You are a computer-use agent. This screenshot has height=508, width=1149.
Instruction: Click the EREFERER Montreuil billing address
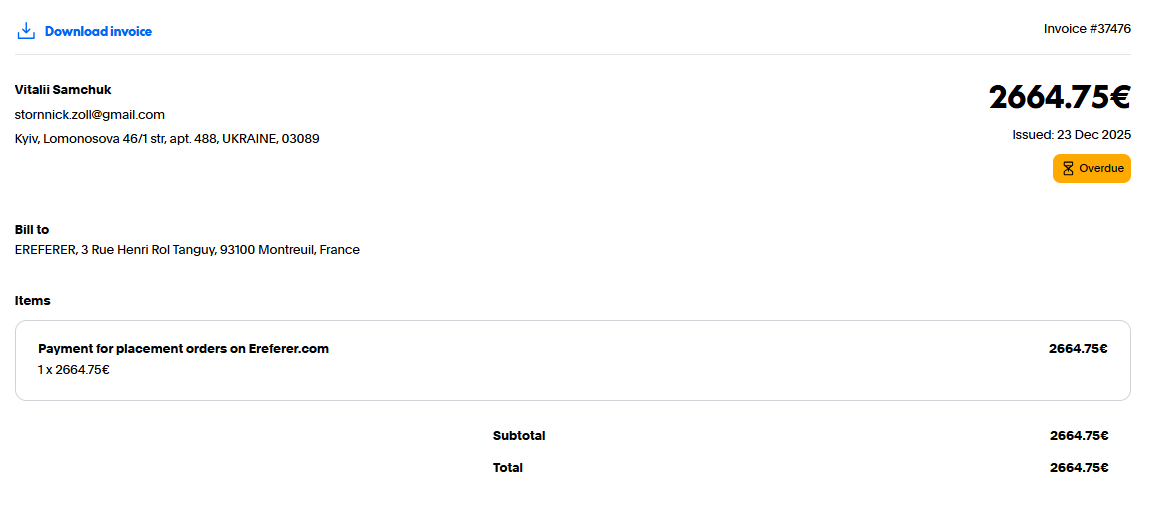[x=187, y=250]
